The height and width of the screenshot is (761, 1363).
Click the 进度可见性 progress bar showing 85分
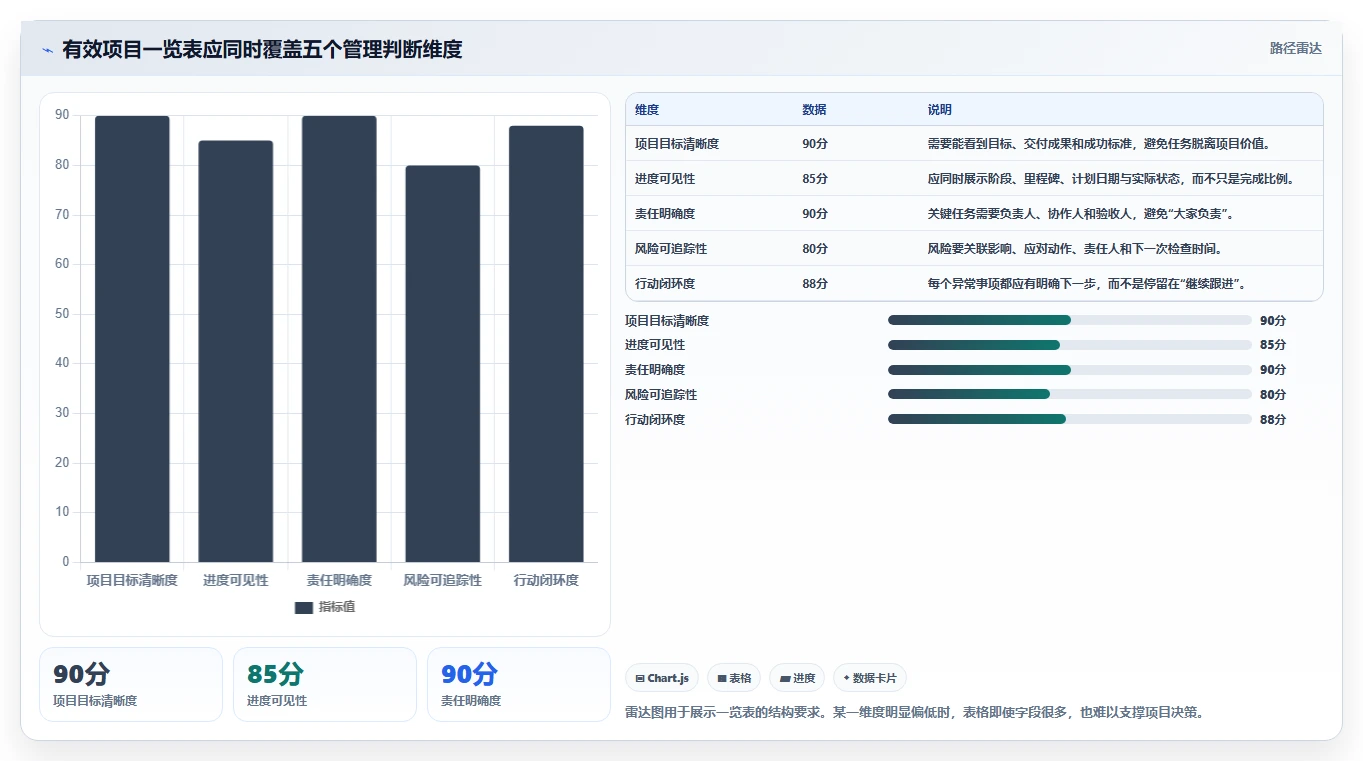1070,345
